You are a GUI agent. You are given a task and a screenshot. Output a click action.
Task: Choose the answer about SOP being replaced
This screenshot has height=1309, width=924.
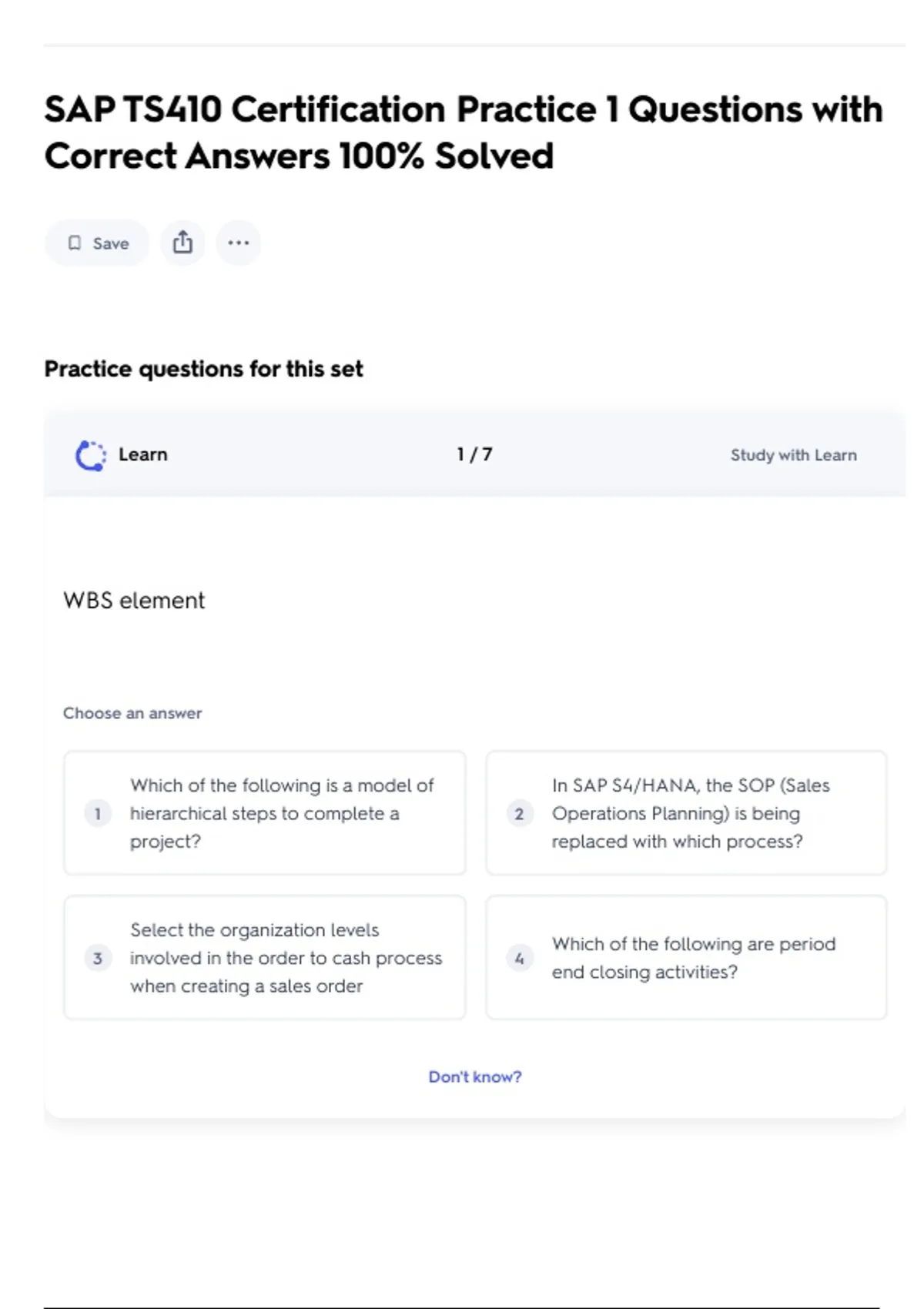click(690, 813)
